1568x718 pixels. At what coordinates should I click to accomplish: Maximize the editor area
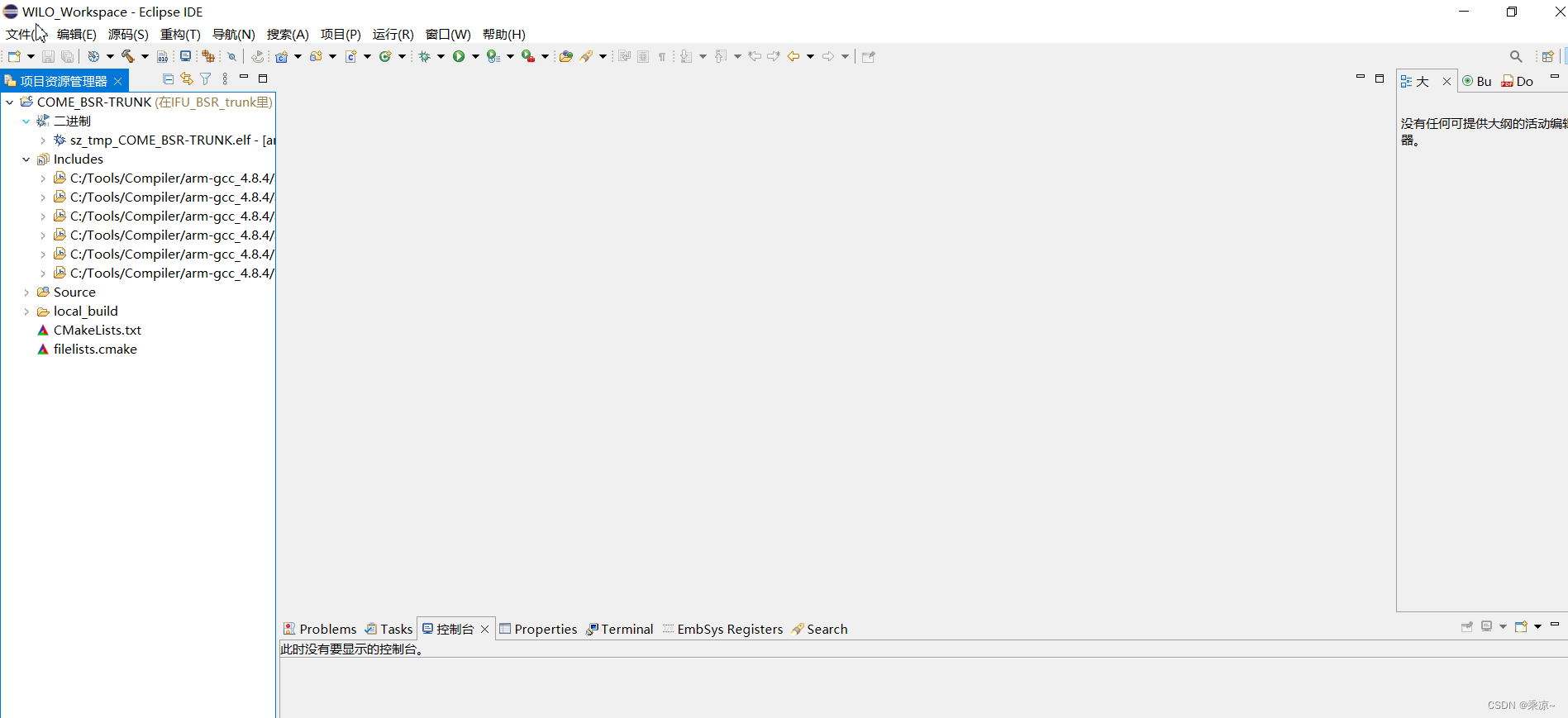coord(1380,78)
